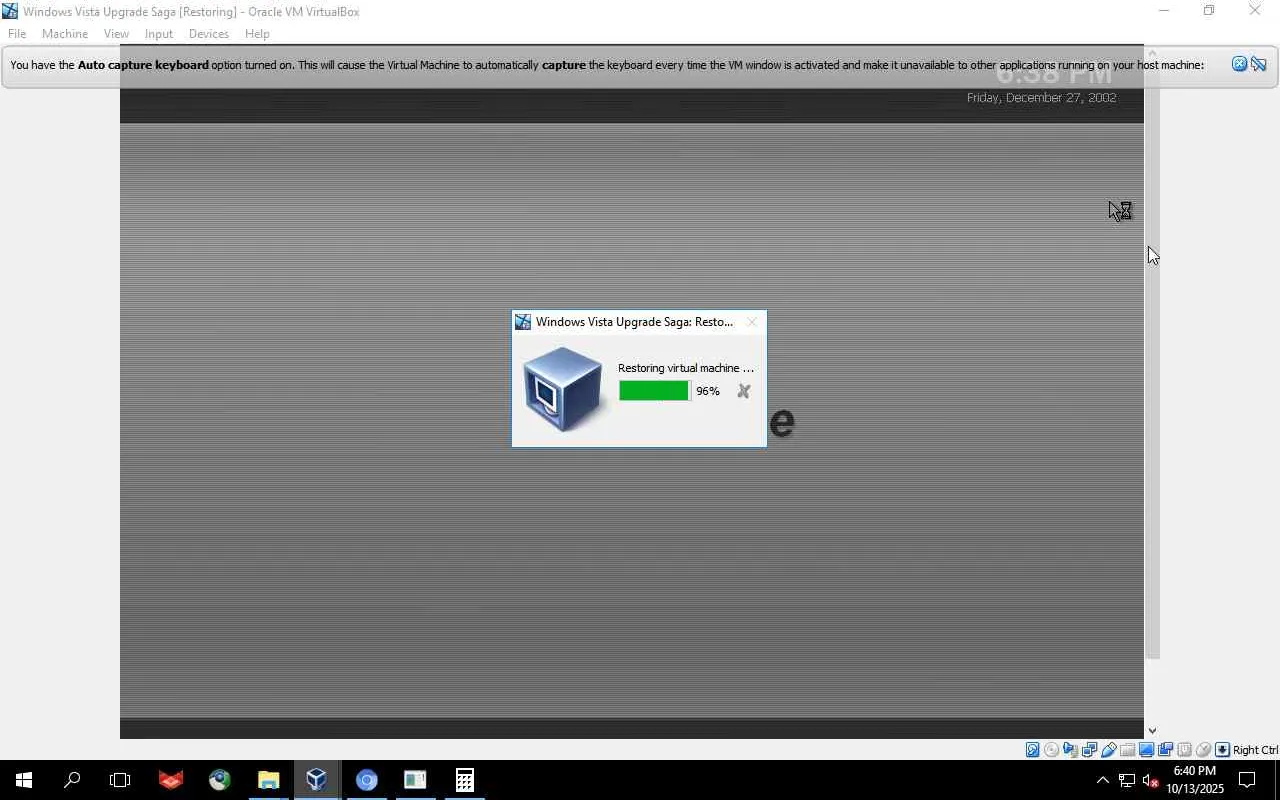Click the scroll-up arrow of the VM view

1152,52
